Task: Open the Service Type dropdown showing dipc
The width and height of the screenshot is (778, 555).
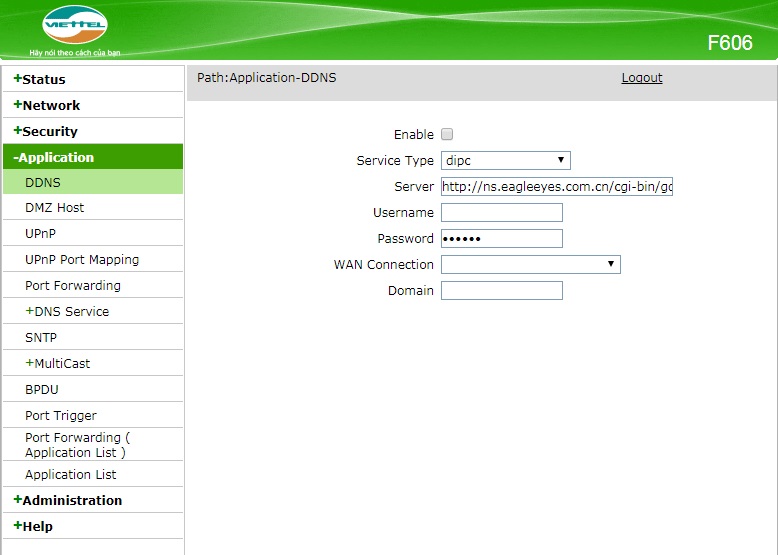Action: [x=506, y=160]
